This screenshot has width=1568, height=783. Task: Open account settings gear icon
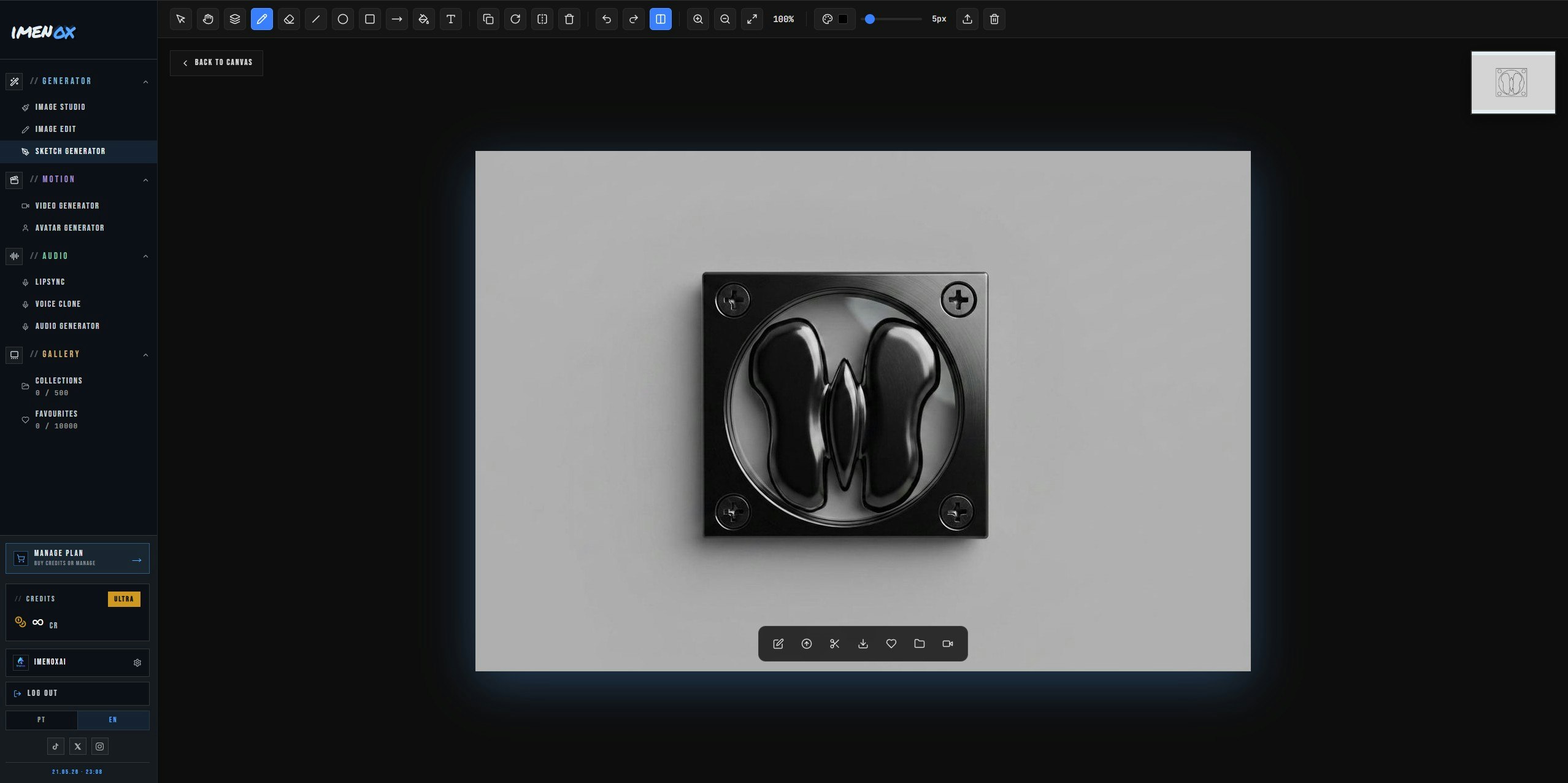137,663
